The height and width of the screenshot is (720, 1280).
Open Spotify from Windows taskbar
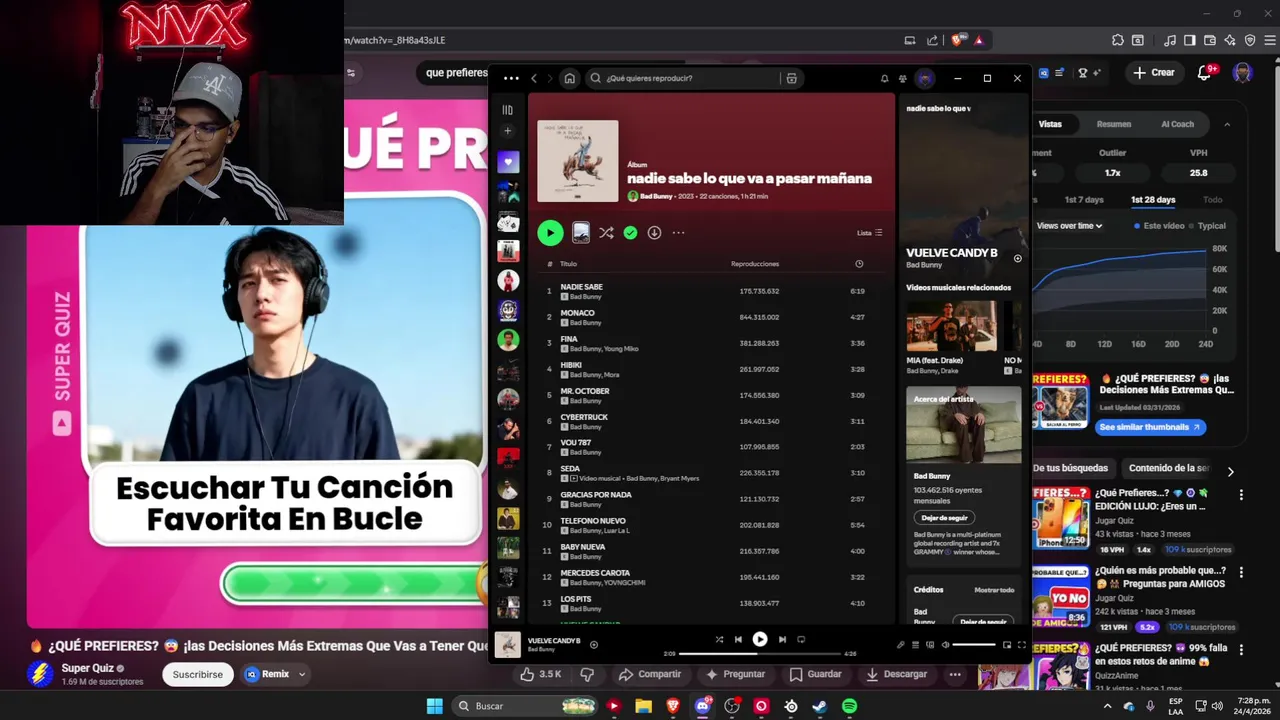[849, 706]
